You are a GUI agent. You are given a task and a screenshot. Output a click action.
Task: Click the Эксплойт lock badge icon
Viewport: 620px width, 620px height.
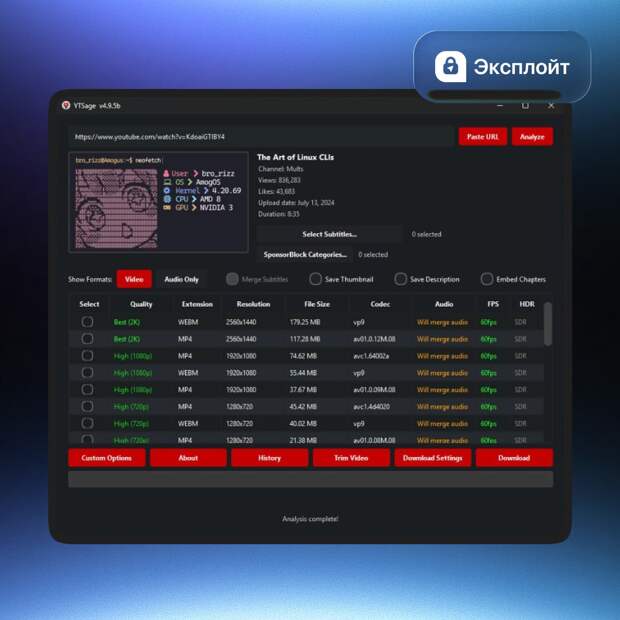pyautogui.click(x=451, y=67)
